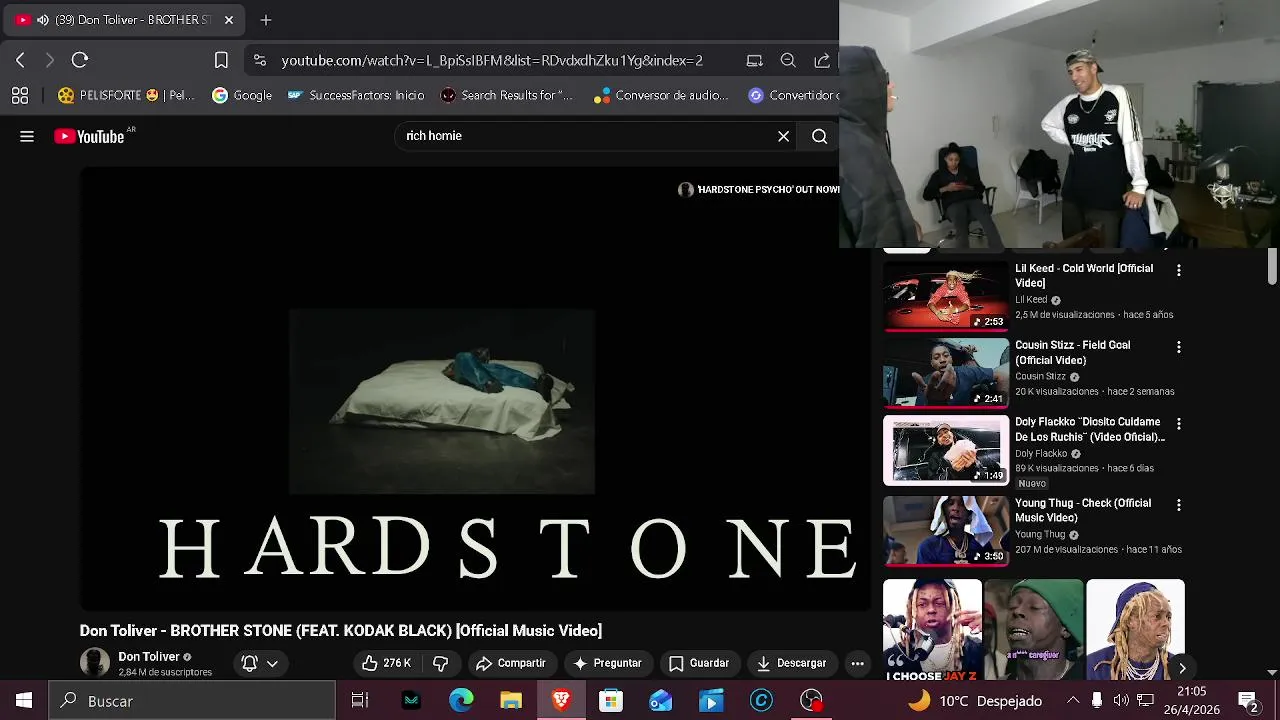Bookmark this page with the bookmark icon

click(x=221, y=60)
